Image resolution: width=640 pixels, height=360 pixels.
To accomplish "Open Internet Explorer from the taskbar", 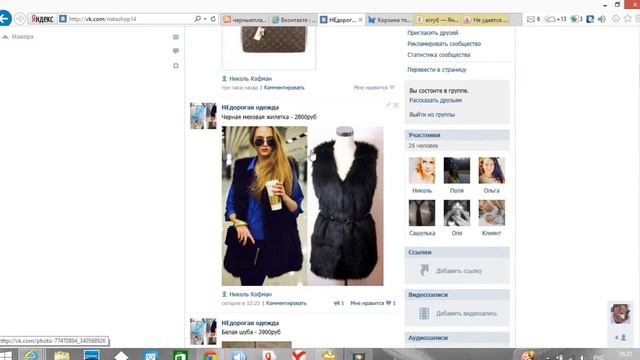I will click(31, 356).
